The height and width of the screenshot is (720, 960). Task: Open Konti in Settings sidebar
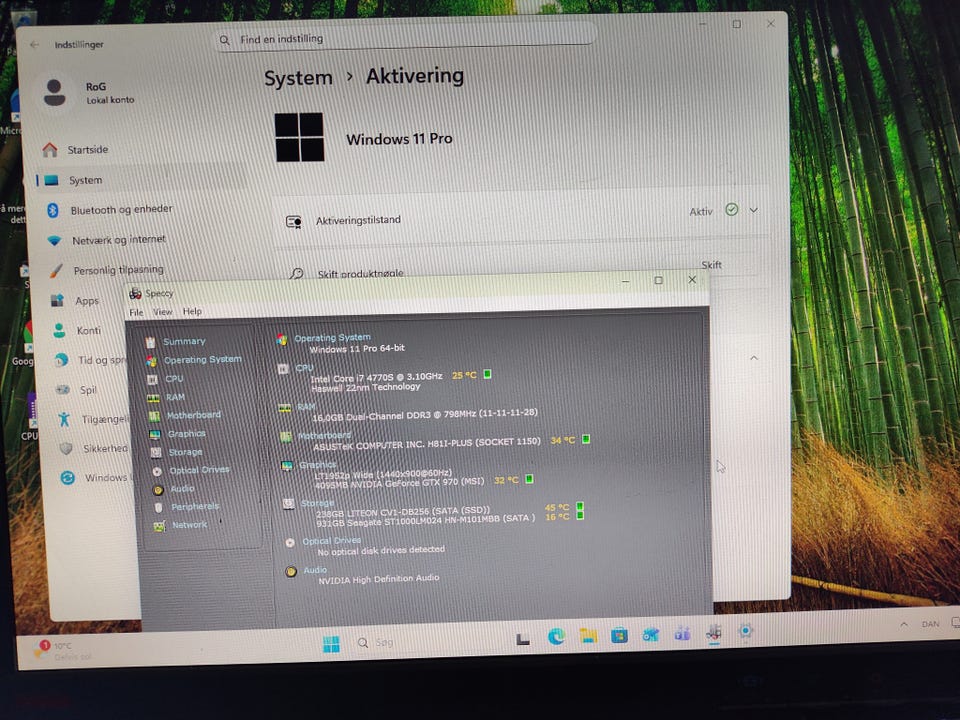click(x=87, y=331)
